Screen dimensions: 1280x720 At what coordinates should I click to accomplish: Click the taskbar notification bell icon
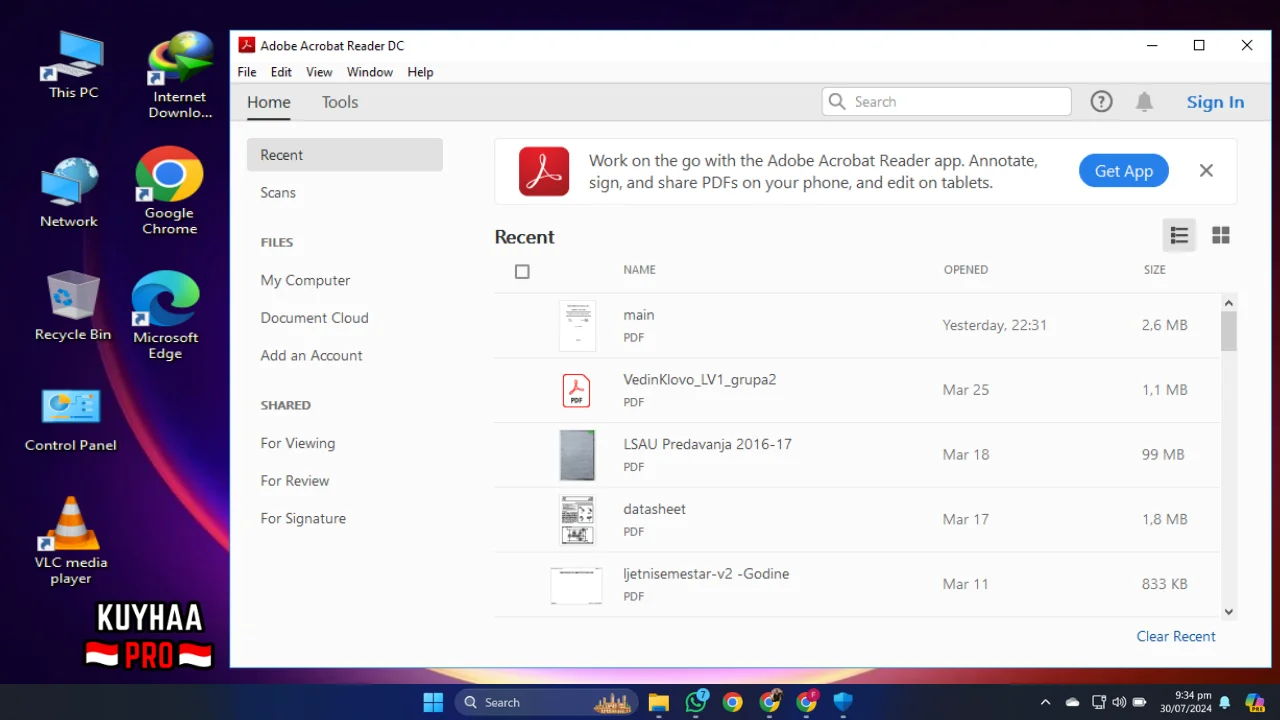pyautogui.click(x=1225, y=702)
